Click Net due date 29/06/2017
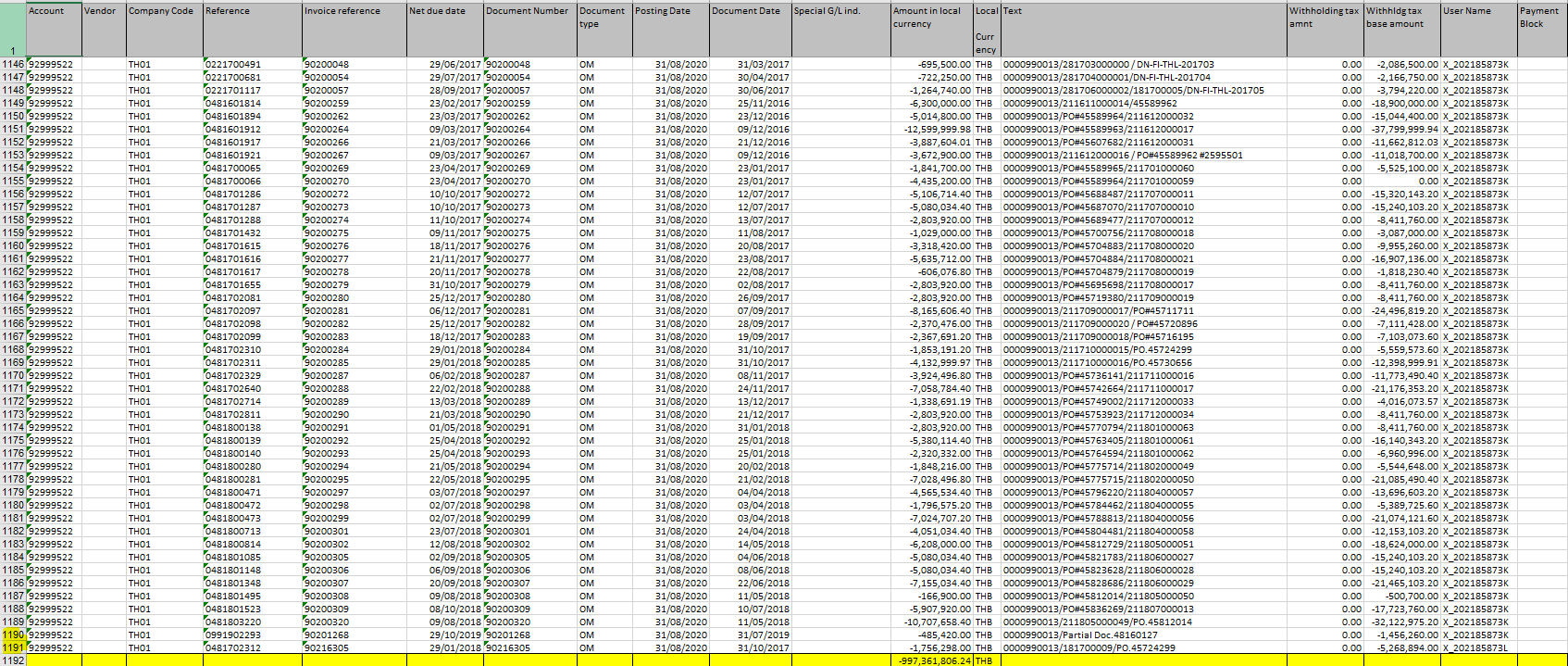This screenshot has width=1568, height=666. pos(445,65)
